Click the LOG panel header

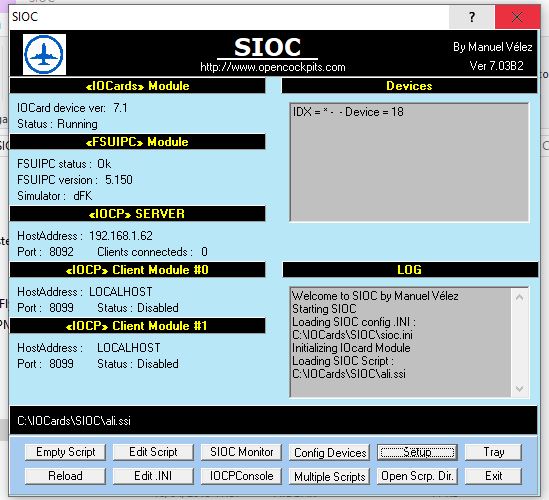click(x=410, y=270)
